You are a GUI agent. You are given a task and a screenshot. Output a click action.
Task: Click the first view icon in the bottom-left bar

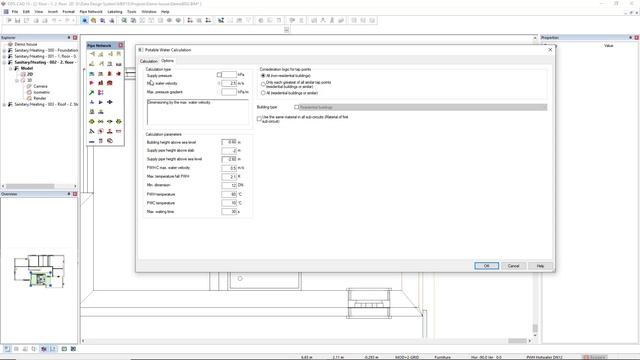tap(7, 349)
